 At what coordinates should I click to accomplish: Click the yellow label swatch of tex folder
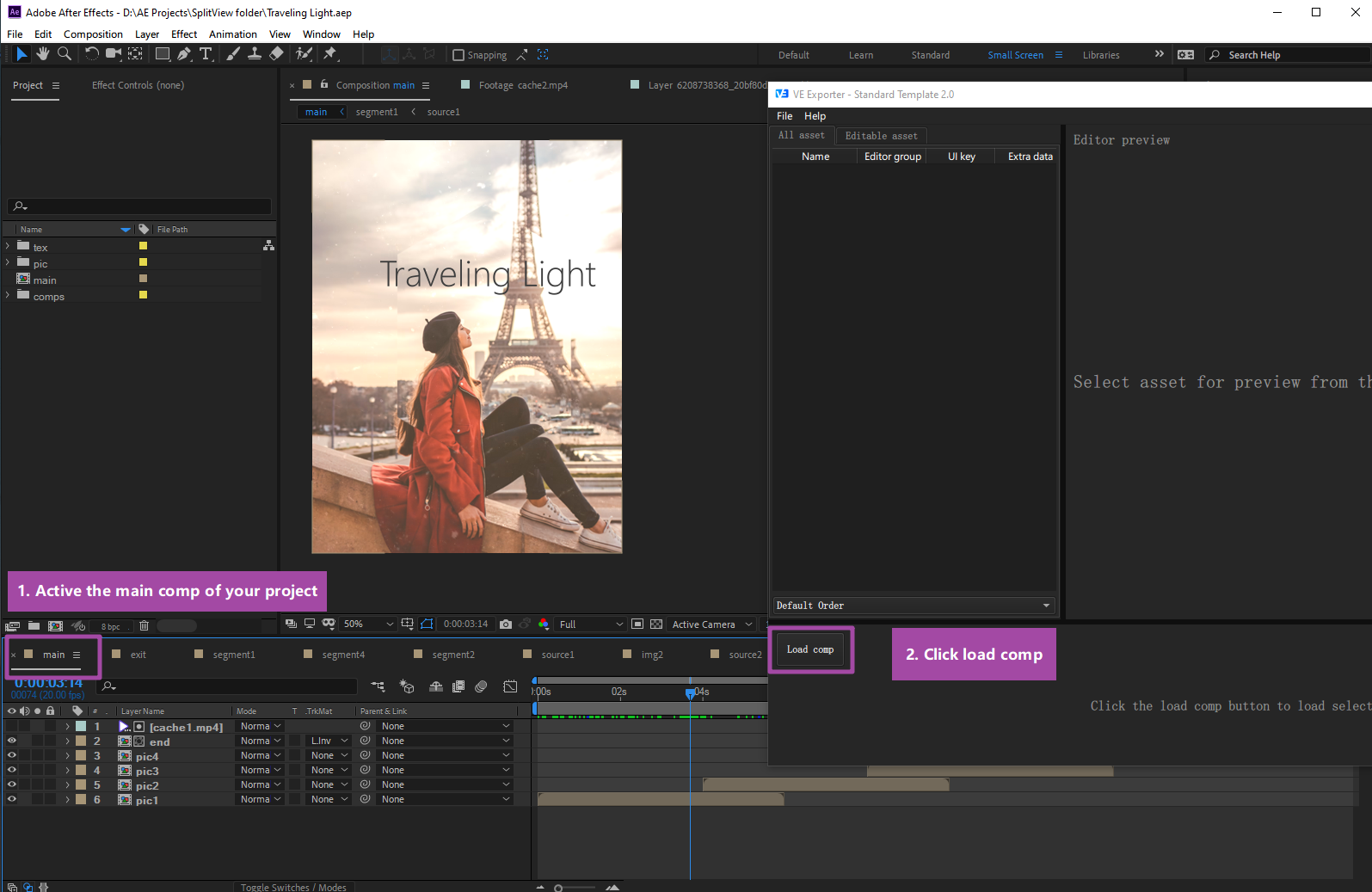pos(143,246)
